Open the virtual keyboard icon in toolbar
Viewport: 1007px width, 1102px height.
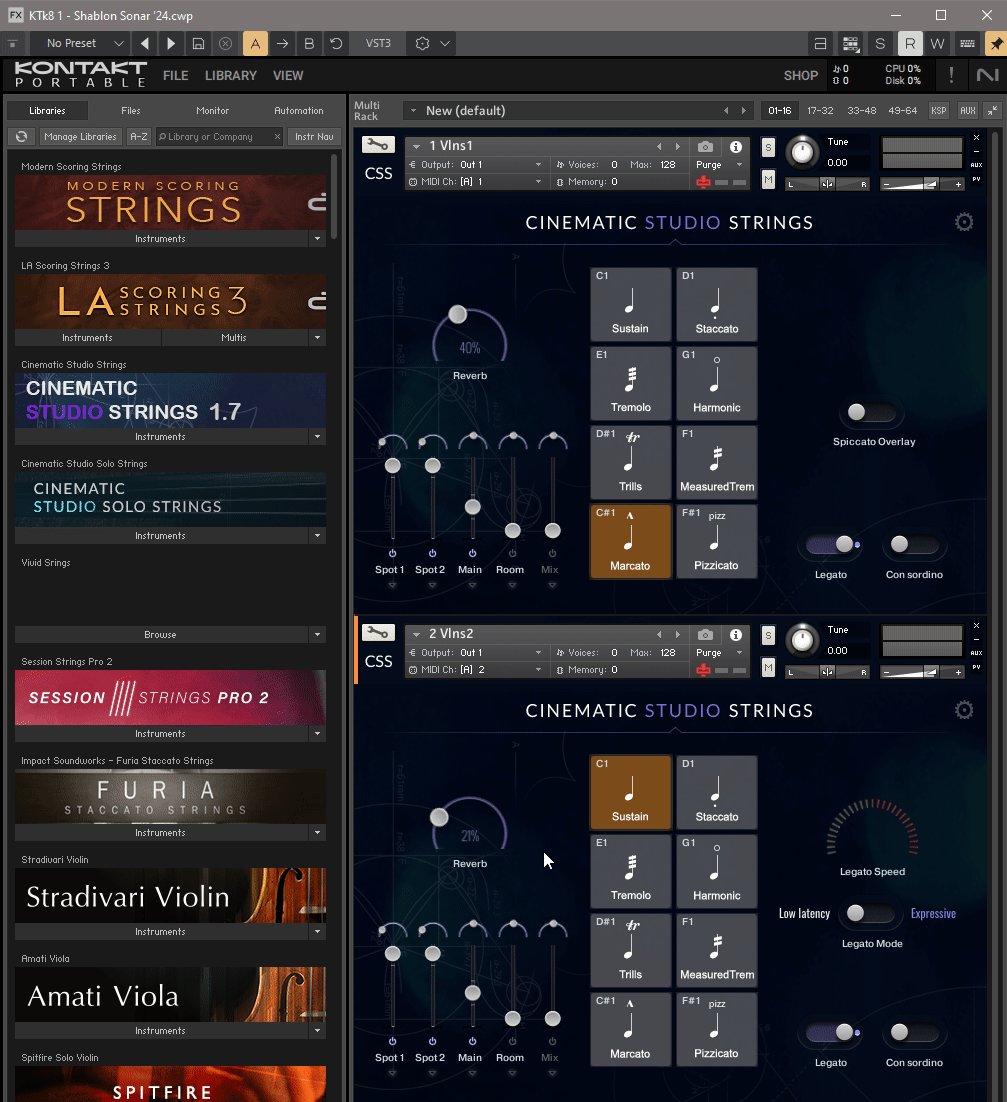[968, 44]
